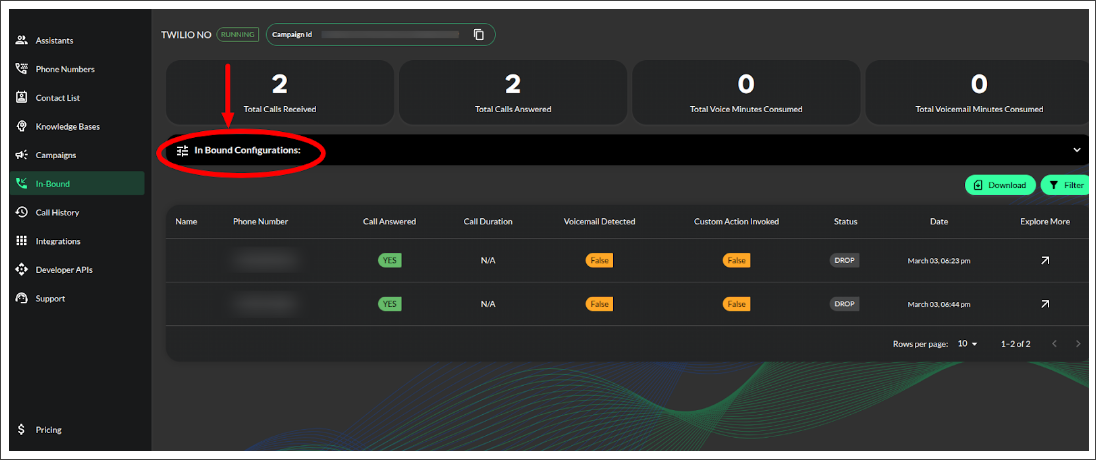Open details arrow for the 06:23 pm call

[1045, 260]
